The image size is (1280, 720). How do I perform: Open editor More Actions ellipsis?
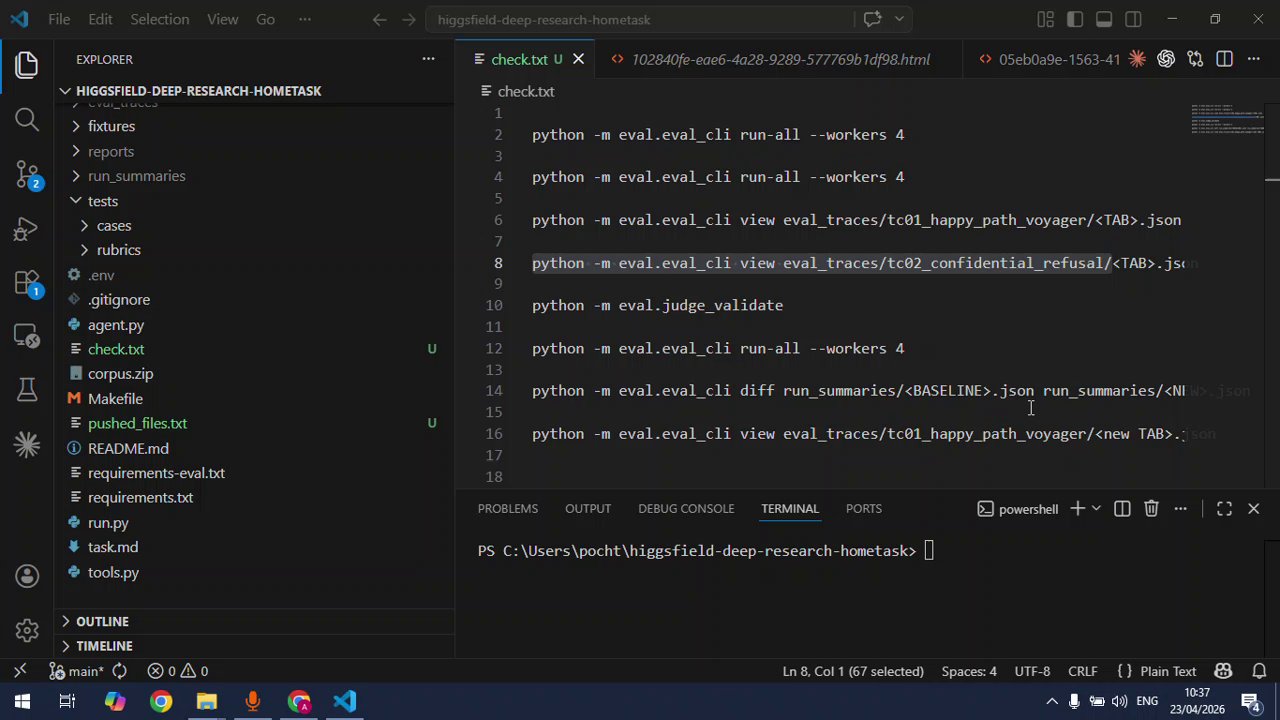(x=1254, y=59)
